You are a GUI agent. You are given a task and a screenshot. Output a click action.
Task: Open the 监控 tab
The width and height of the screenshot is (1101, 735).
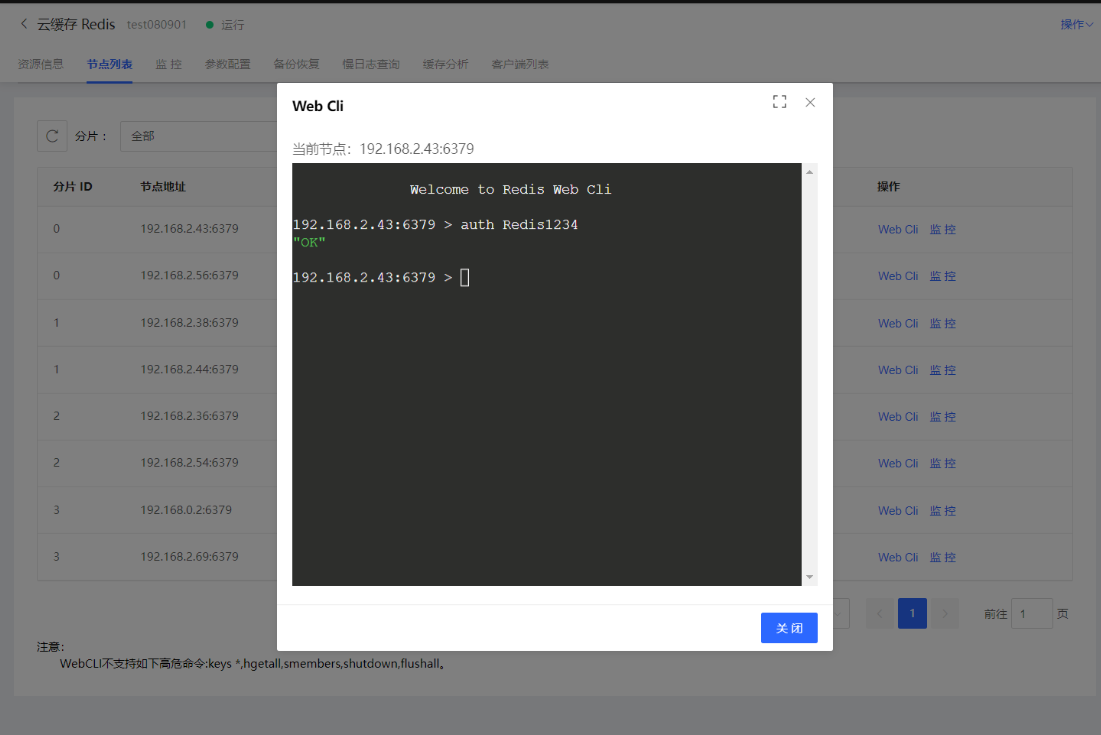169,64
